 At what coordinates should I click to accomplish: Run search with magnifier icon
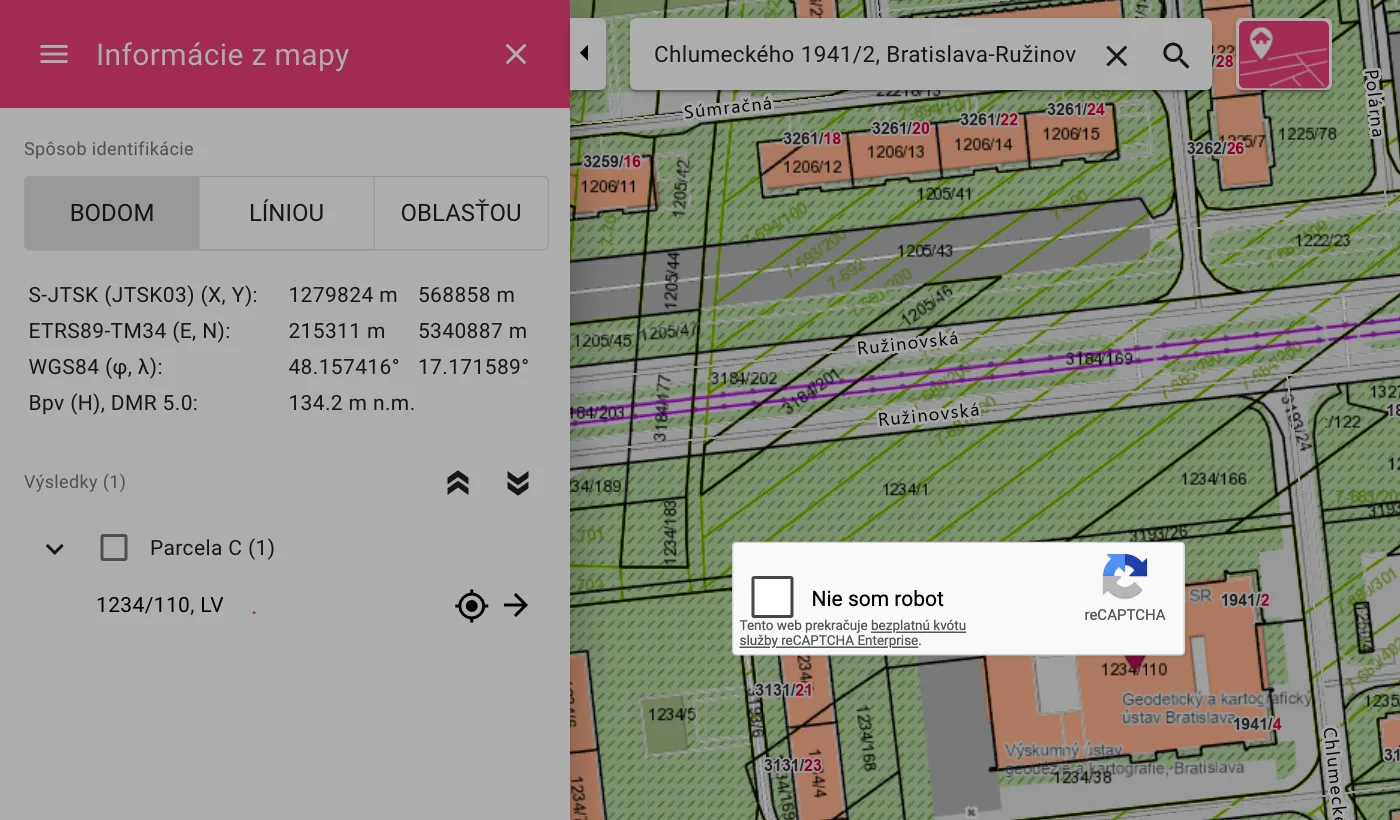1176,56
